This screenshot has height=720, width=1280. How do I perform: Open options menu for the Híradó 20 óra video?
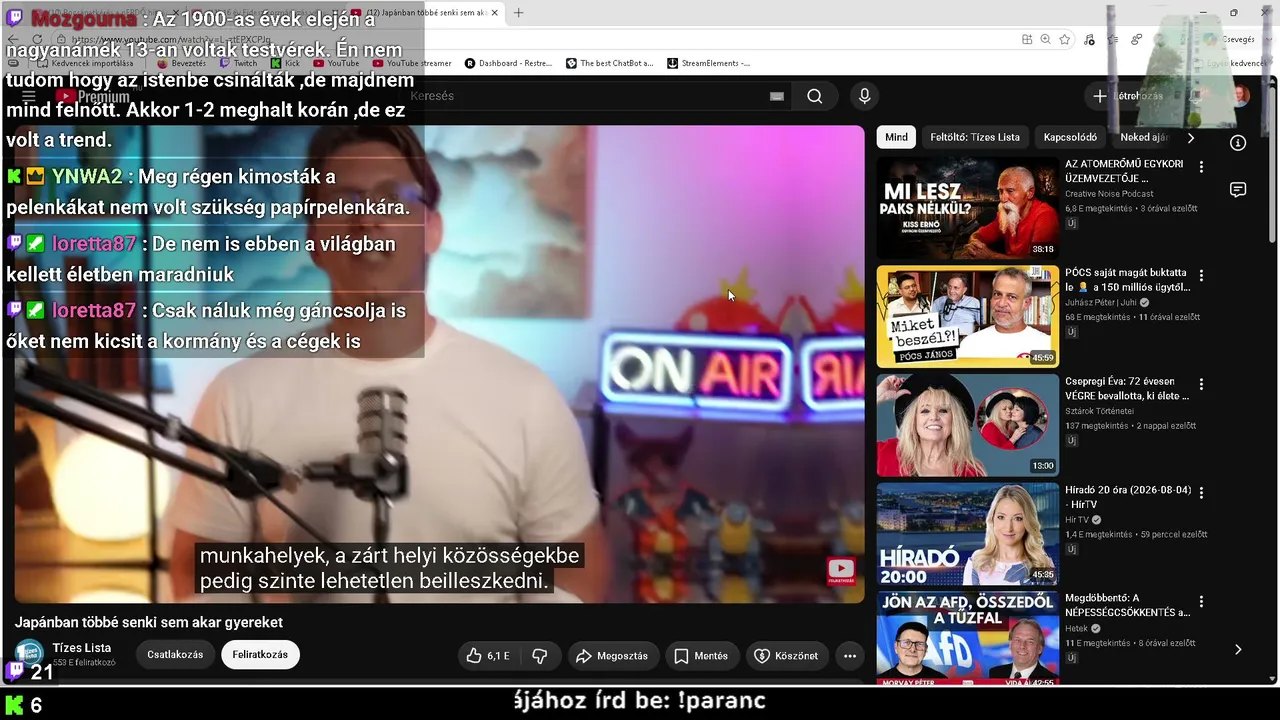(1201, 493)
